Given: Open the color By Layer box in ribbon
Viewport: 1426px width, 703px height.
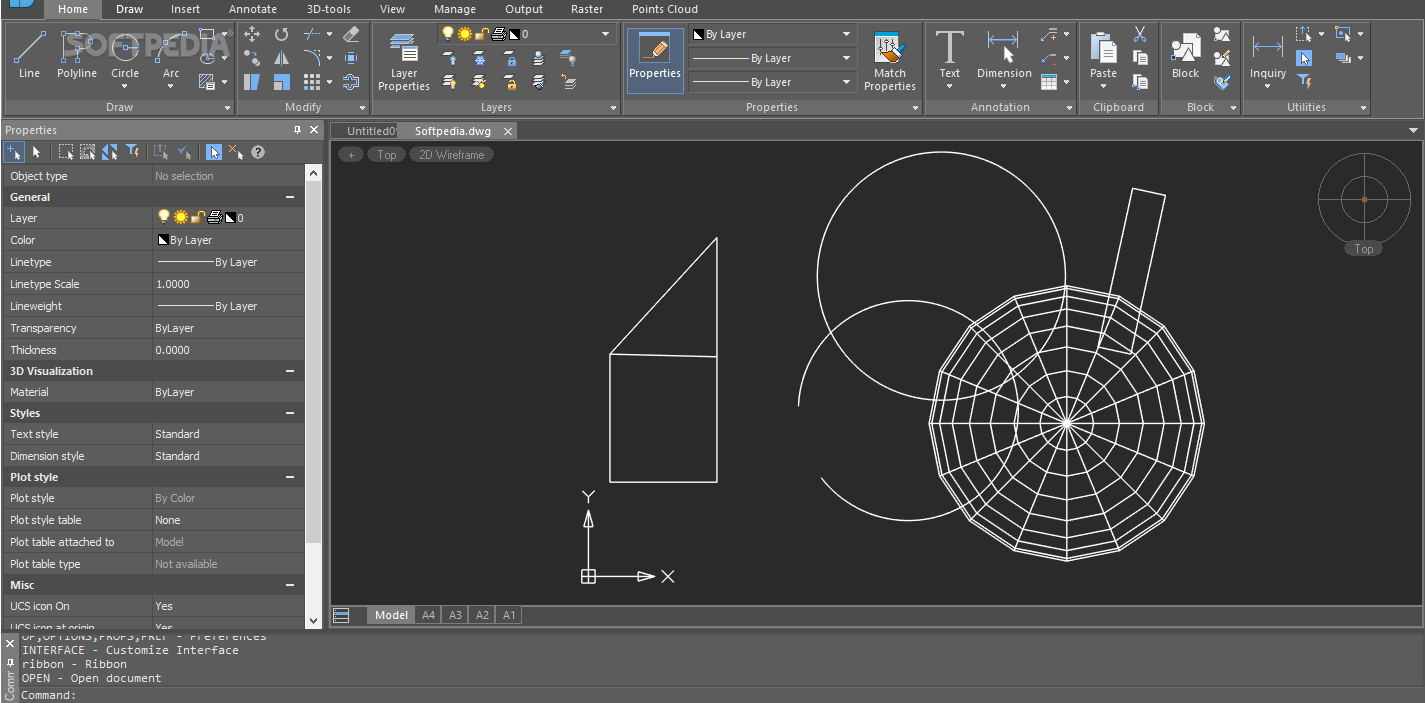Looking at the screenshot, I should (x=771, y=34).
